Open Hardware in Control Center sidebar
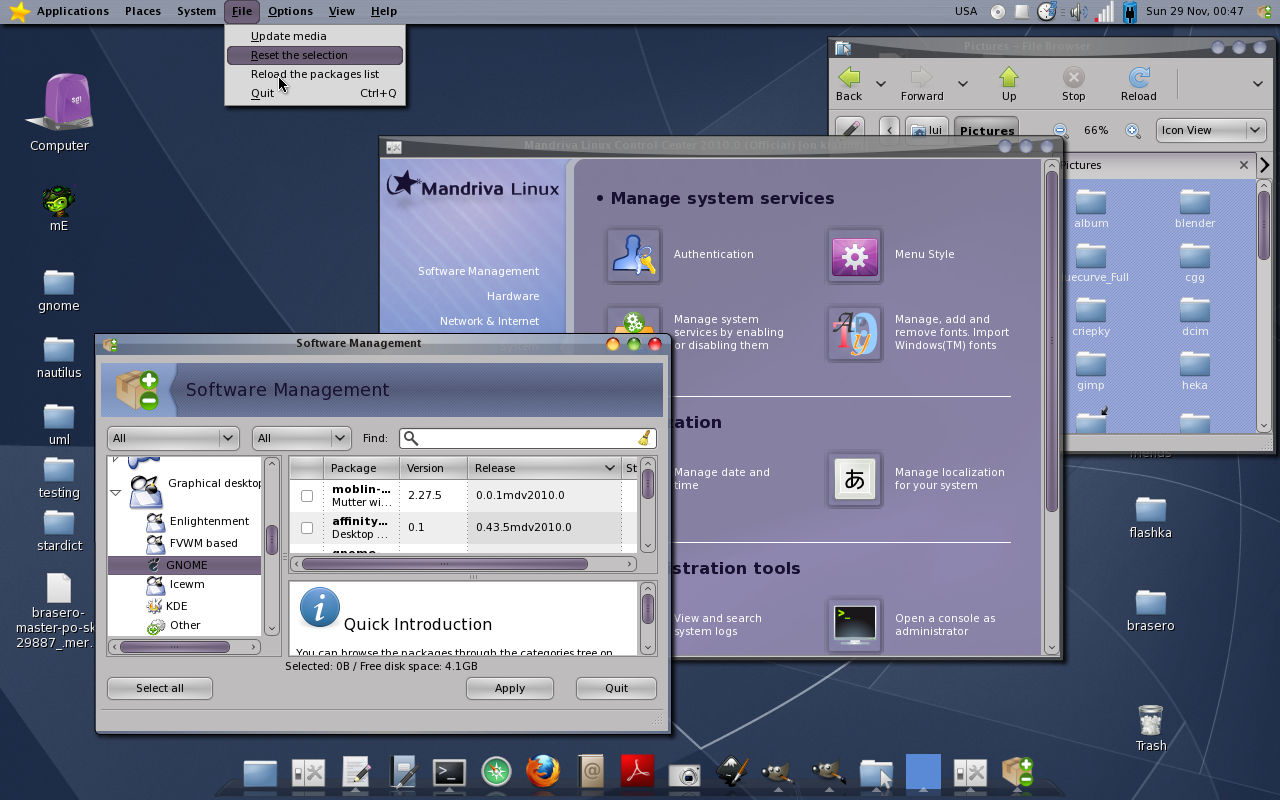The height and width of the screenshot is (800, 1280). coord(513,296)
